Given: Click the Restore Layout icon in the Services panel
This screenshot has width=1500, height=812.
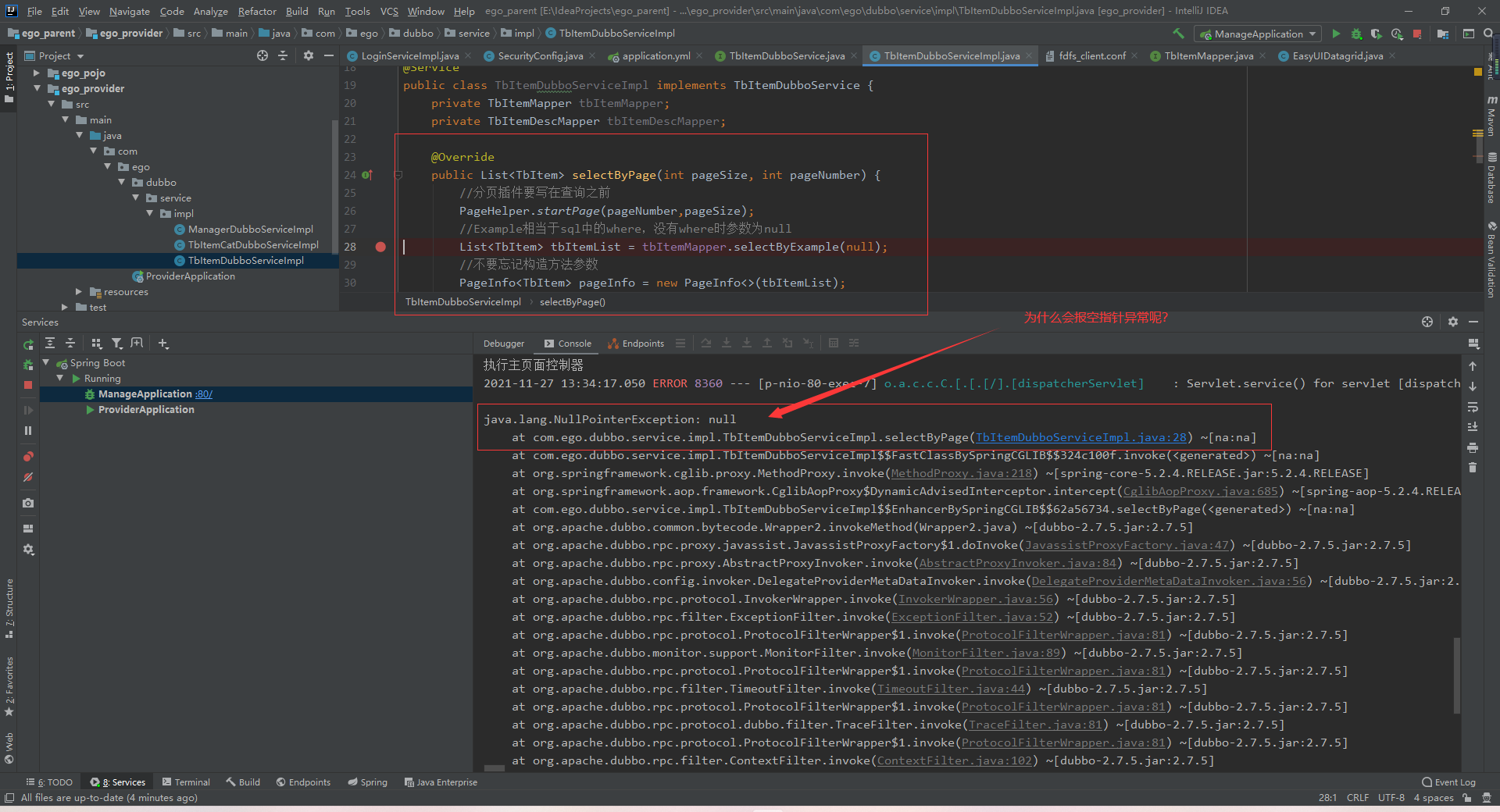Looking at the screenshot, I should pos(28,529).
